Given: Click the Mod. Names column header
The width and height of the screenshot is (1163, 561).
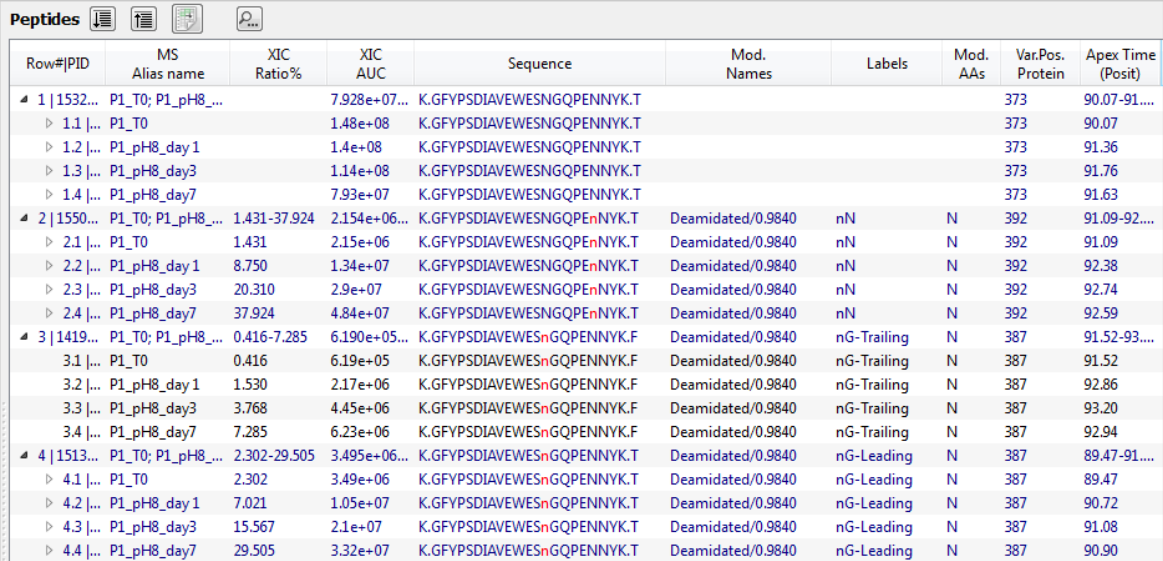Looking at the screenshot, I should [748, 64].
